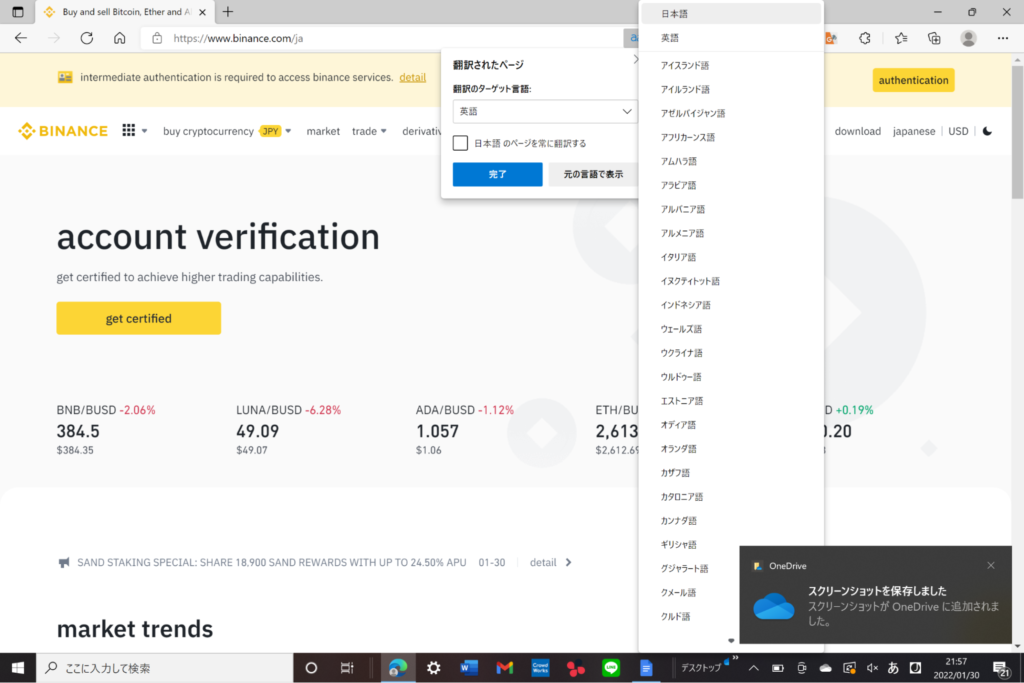
Task: Click the market navigation item
Action: coord(323,131)
